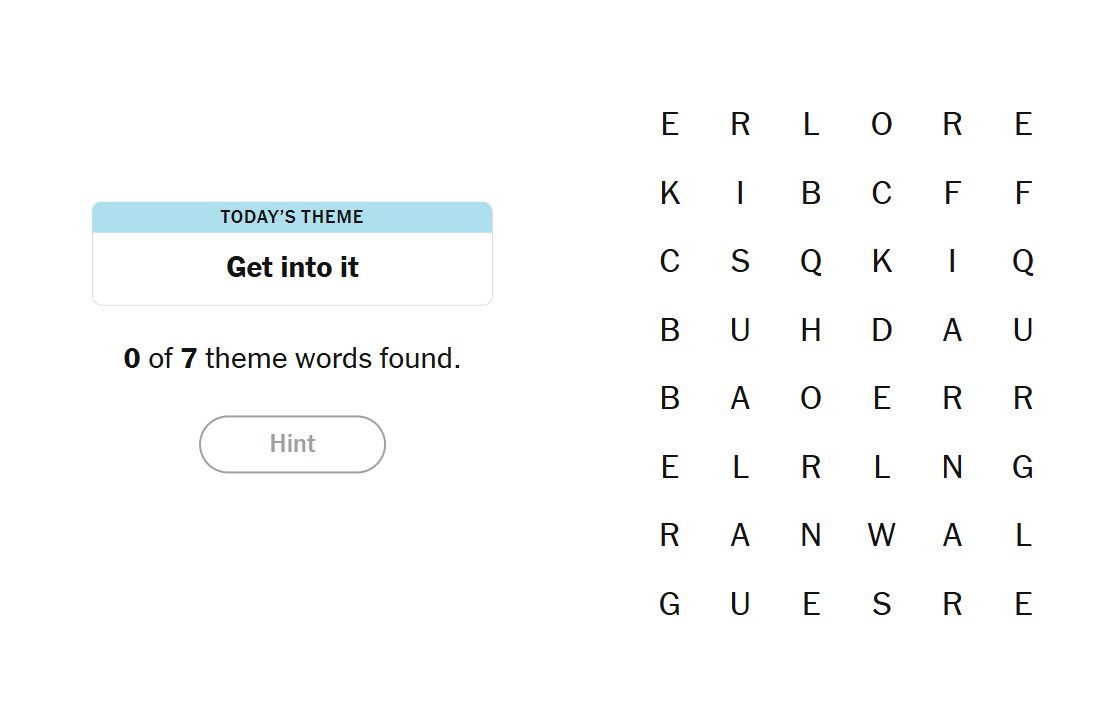Viewport: 1104px width, 715px height.
Task: Select the letter E in the fifth row
Action: click(881, 399)
